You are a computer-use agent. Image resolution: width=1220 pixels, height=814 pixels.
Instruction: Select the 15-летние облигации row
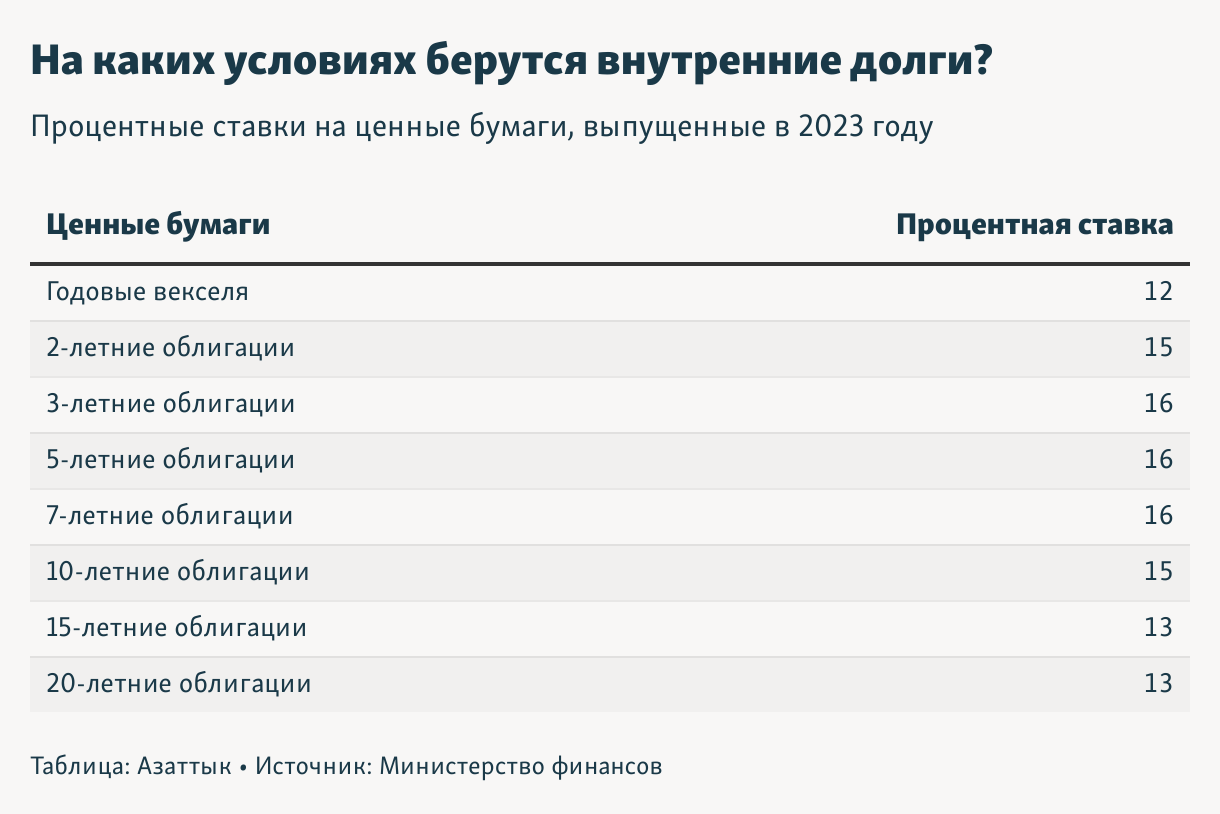click(610, 629)
